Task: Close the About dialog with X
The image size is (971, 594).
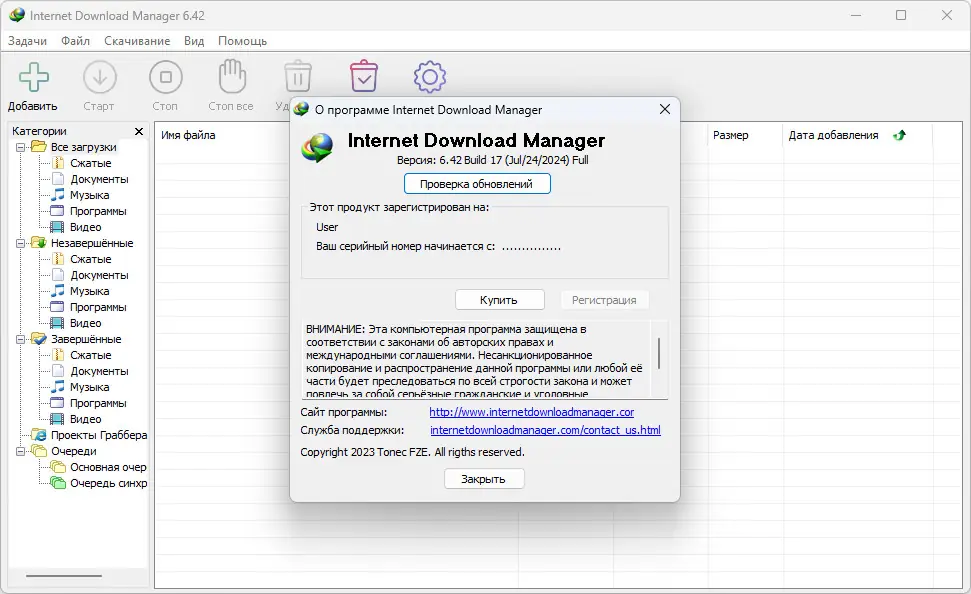Action: tap(665, 109)
